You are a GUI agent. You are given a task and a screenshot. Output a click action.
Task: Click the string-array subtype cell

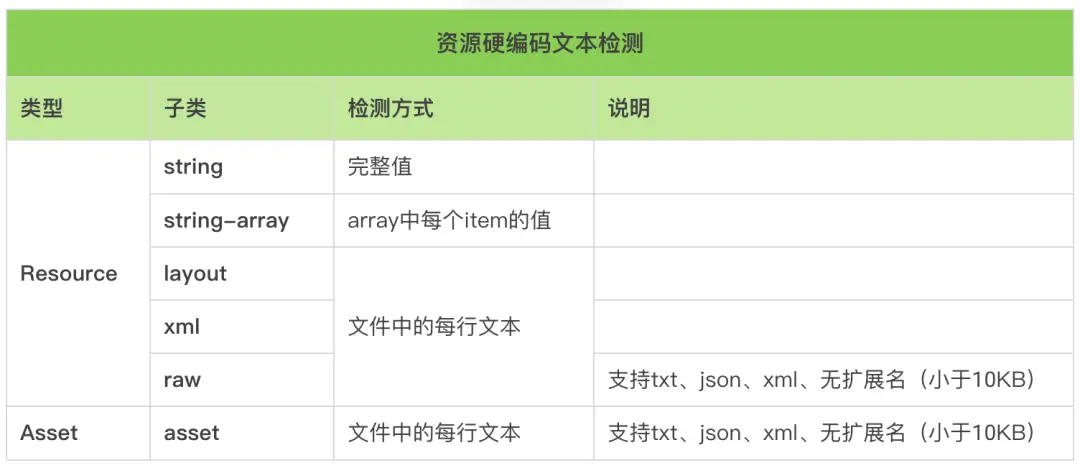[226, 221]
